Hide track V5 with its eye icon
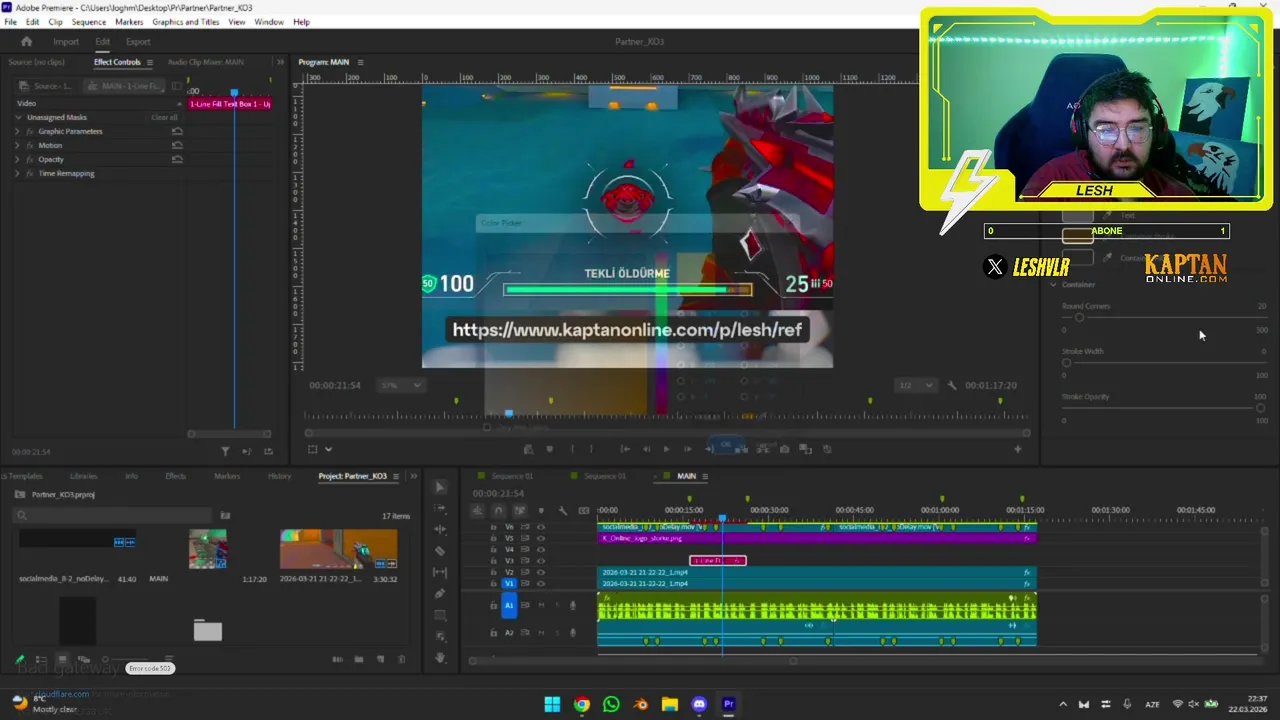 coord(541,538)
